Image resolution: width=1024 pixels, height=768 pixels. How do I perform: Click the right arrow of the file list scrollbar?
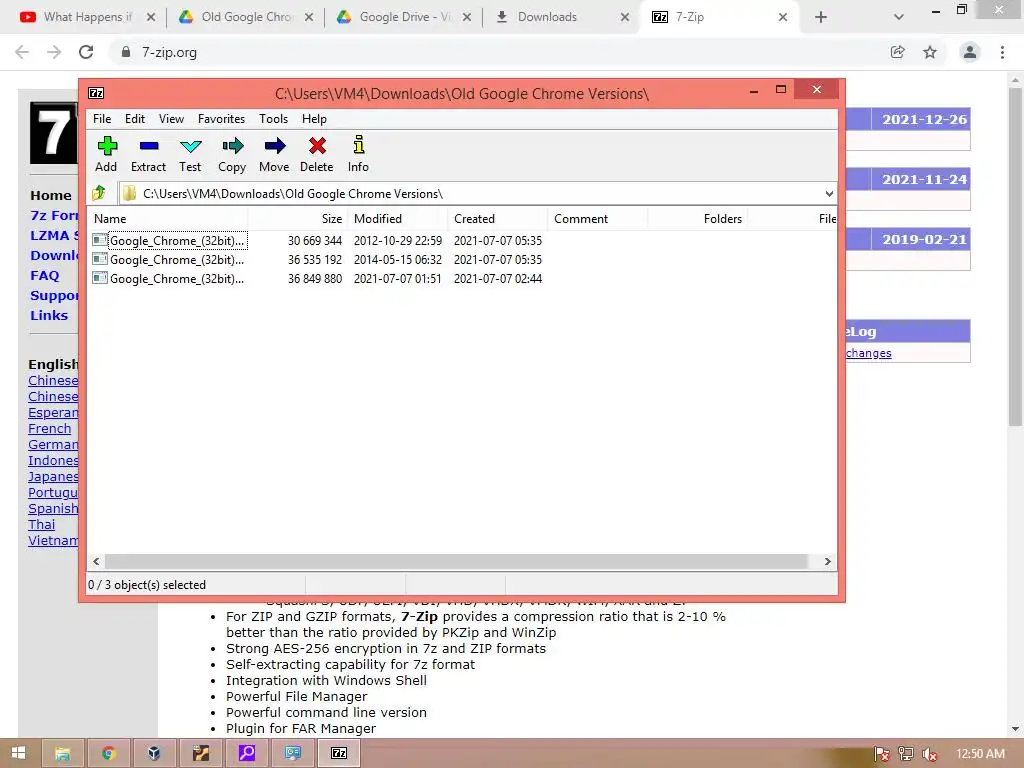[827, 561]
